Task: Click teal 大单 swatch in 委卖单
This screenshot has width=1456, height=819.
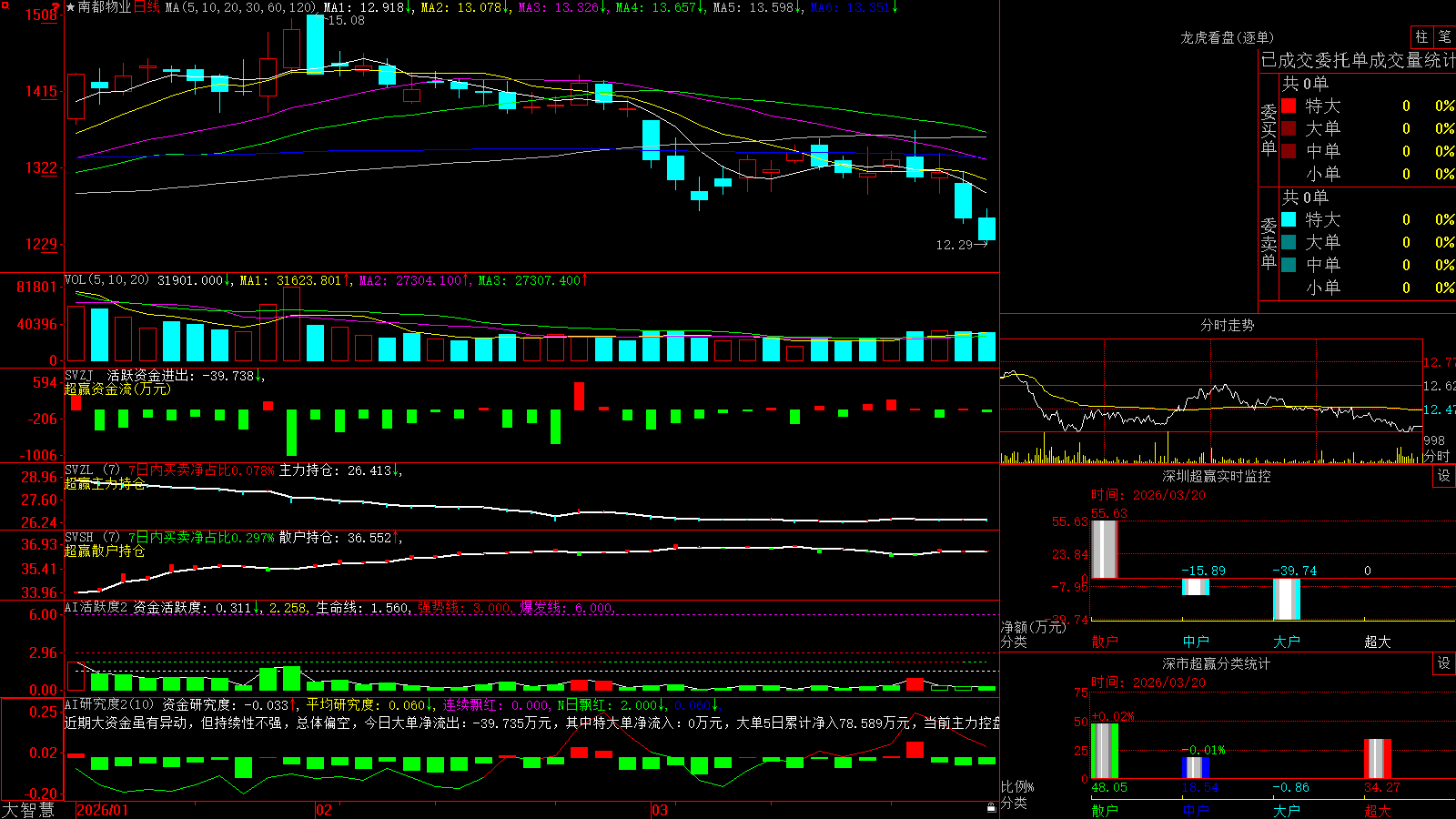Action: [x=1289, y=242]
